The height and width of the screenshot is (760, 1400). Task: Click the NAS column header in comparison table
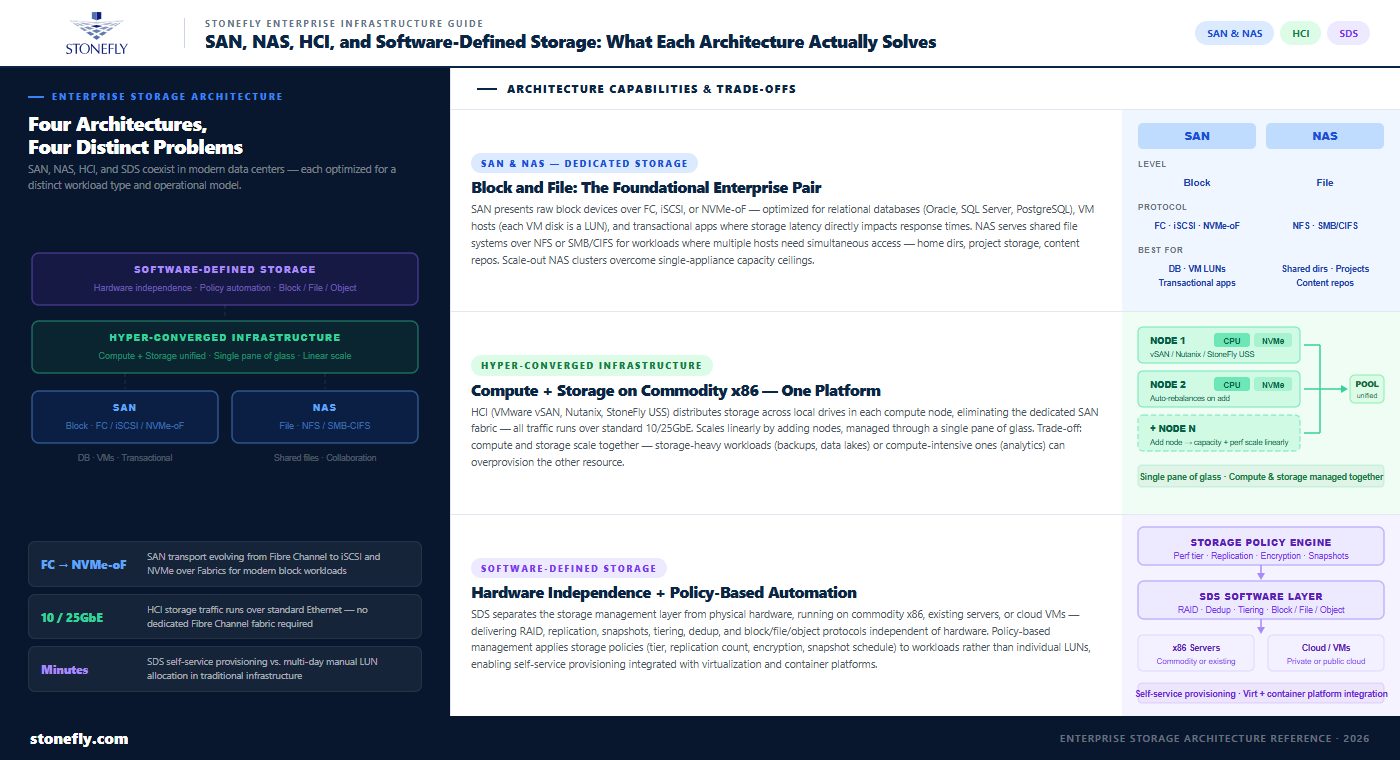[x=1325, y=136]
